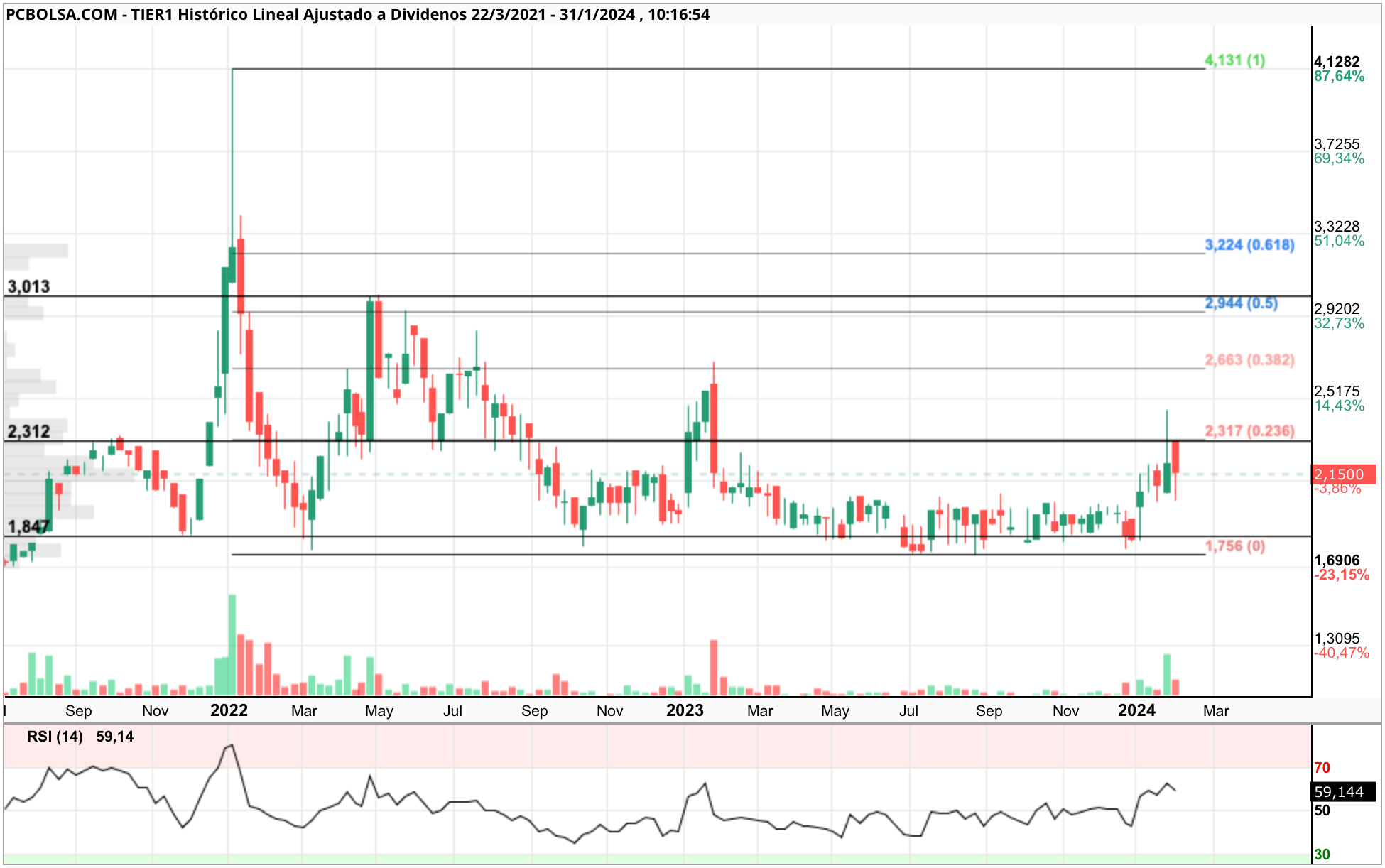Viewport: 1385px width, 868px height.
Task: Select the 3,224 (0.618) Fibonacci label
Action: (x=1249, y=245)
